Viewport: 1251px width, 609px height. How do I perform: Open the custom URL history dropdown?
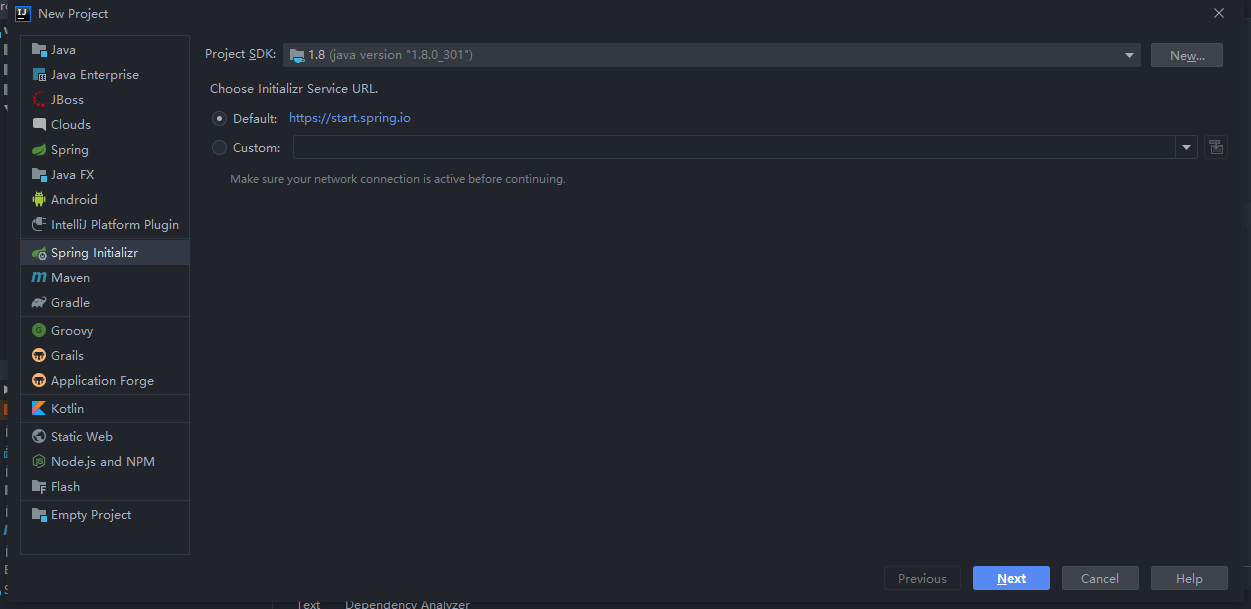click(1186, 147)
